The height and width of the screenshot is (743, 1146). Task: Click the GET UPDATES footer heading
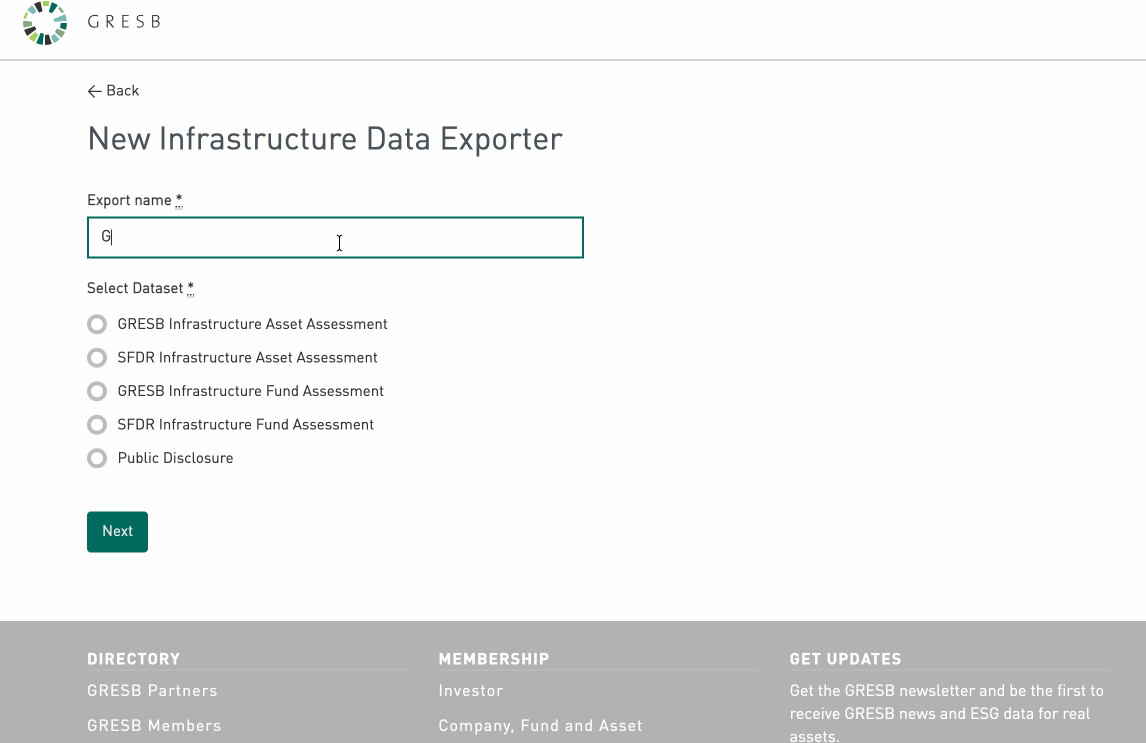point(845,659)
